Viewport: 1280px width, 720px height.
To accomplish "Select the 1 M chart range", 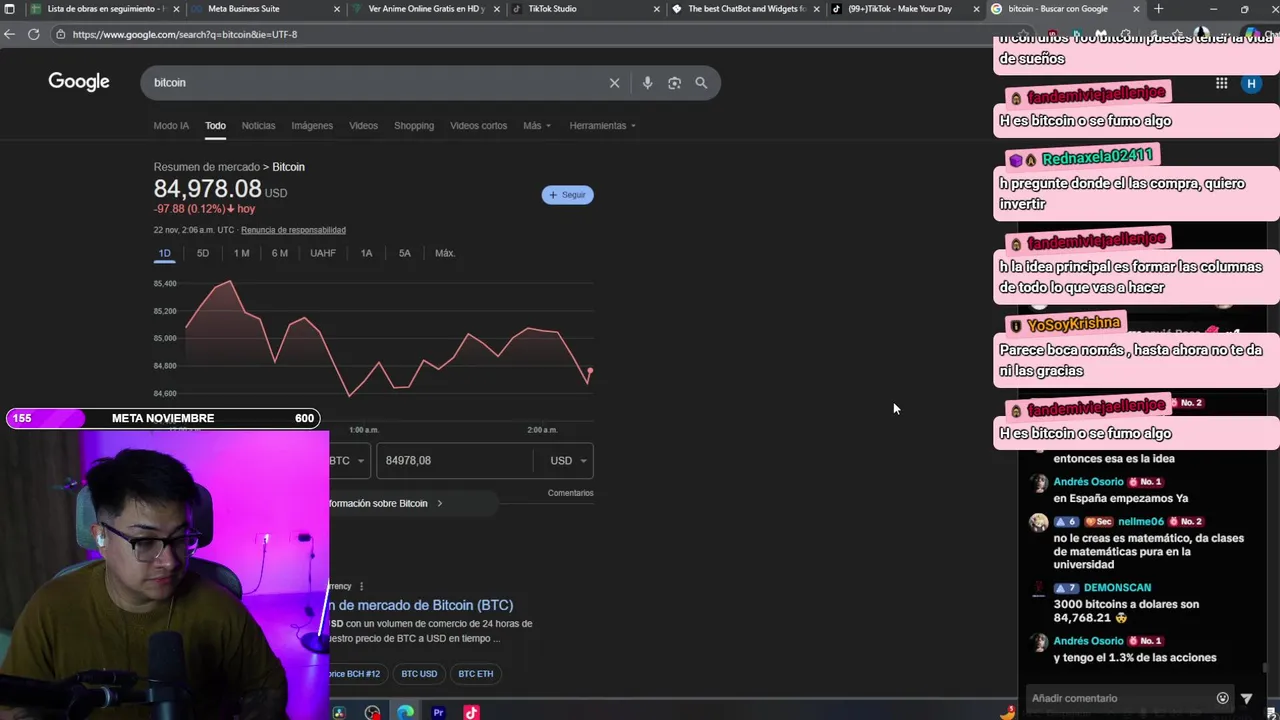I will click(x=241, y=253).
